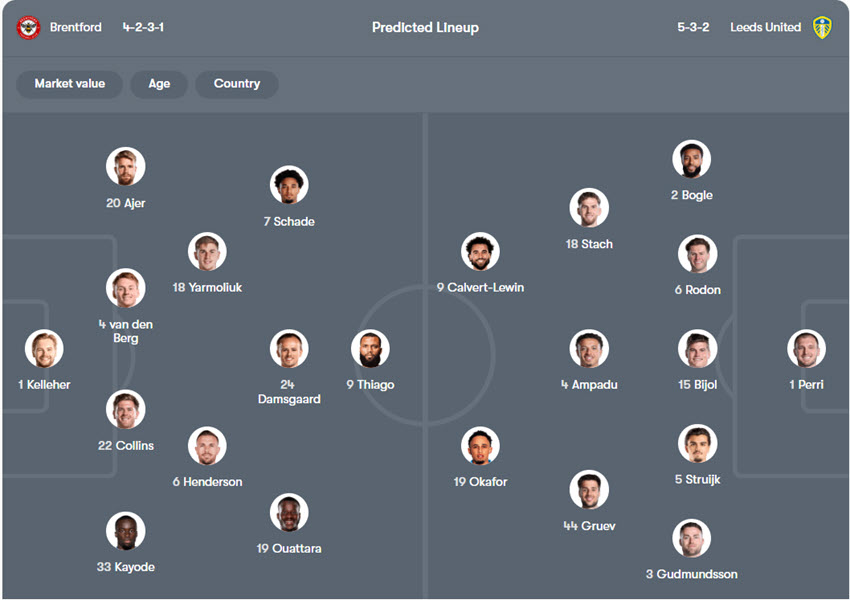Click the Brentford team name link
This screenshot has width=850, height=600.
click(x=76, y=28)
